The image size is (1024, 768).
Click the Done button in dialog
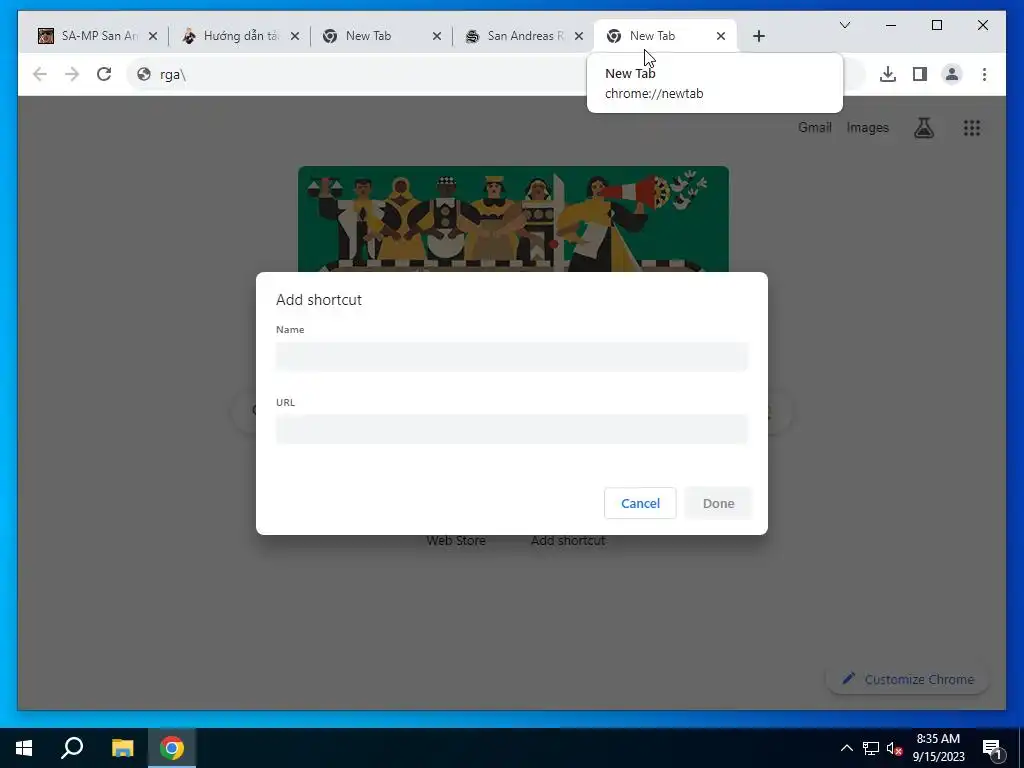[718, 504]
